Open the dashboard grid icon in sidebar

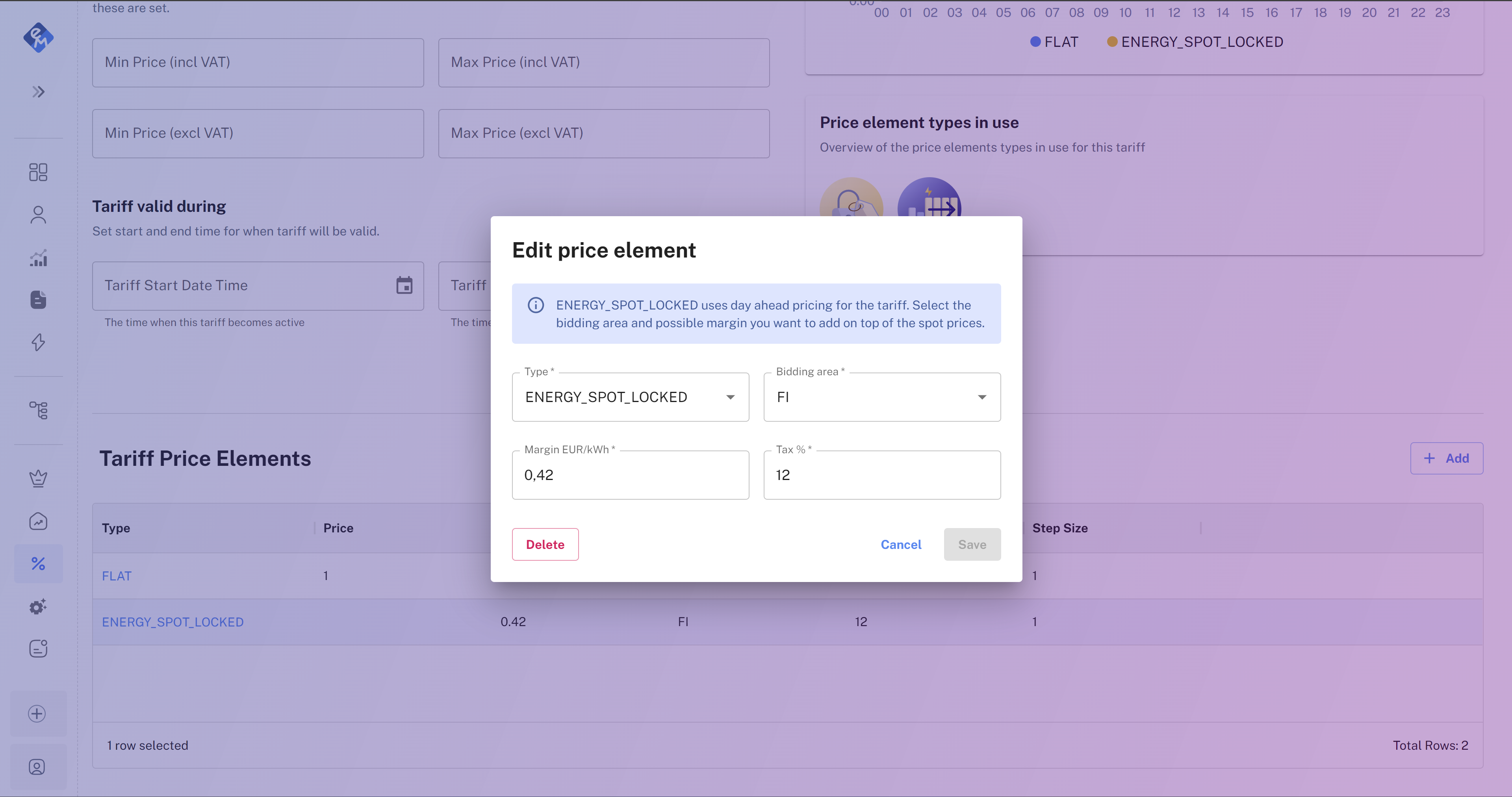coord(38,172)
